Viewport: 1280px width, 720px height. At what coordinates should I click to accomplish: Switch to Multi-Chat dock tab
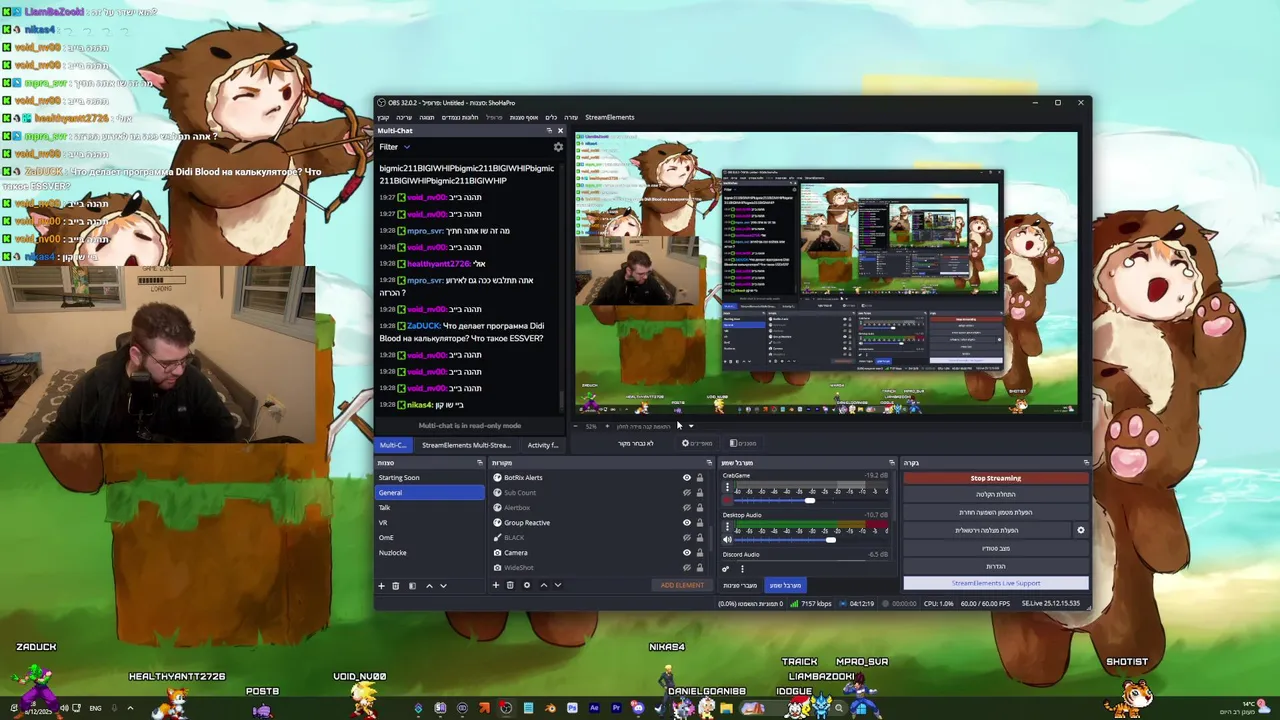[393, 445]
